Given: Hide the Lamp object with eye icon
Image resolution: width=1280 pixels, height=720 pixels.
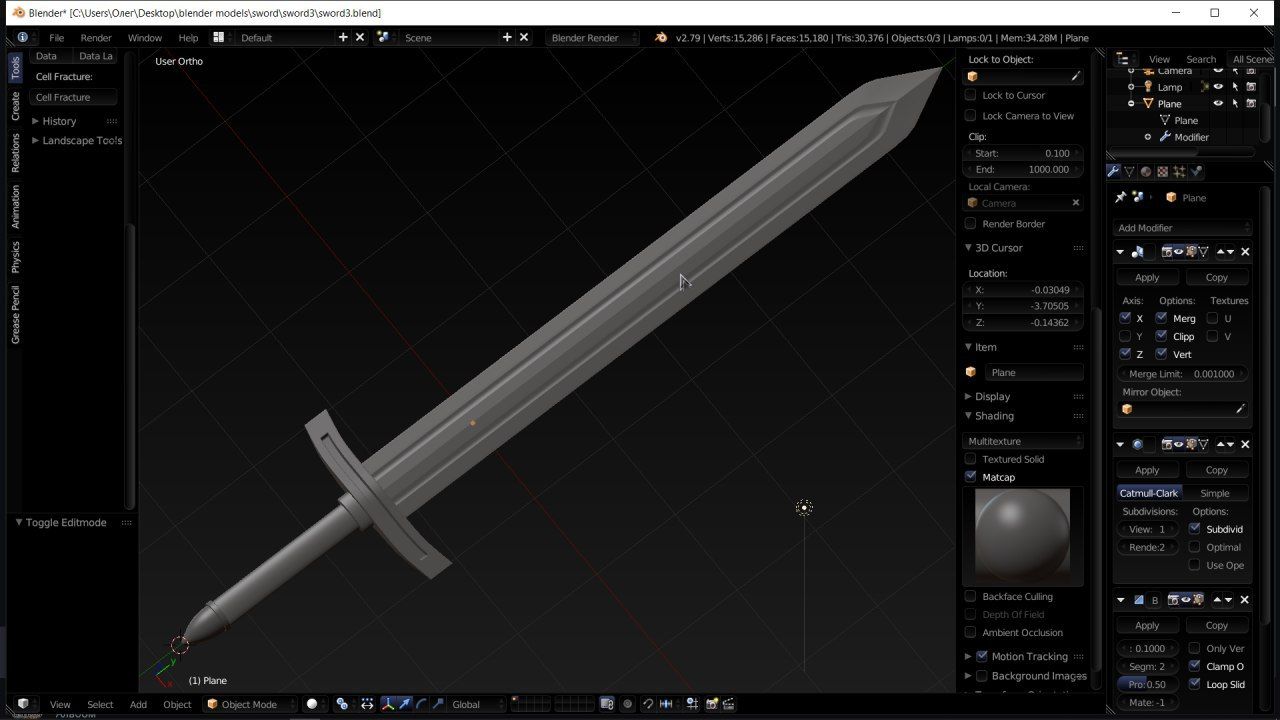Looking at the screenshot, I should point(1218,87).
